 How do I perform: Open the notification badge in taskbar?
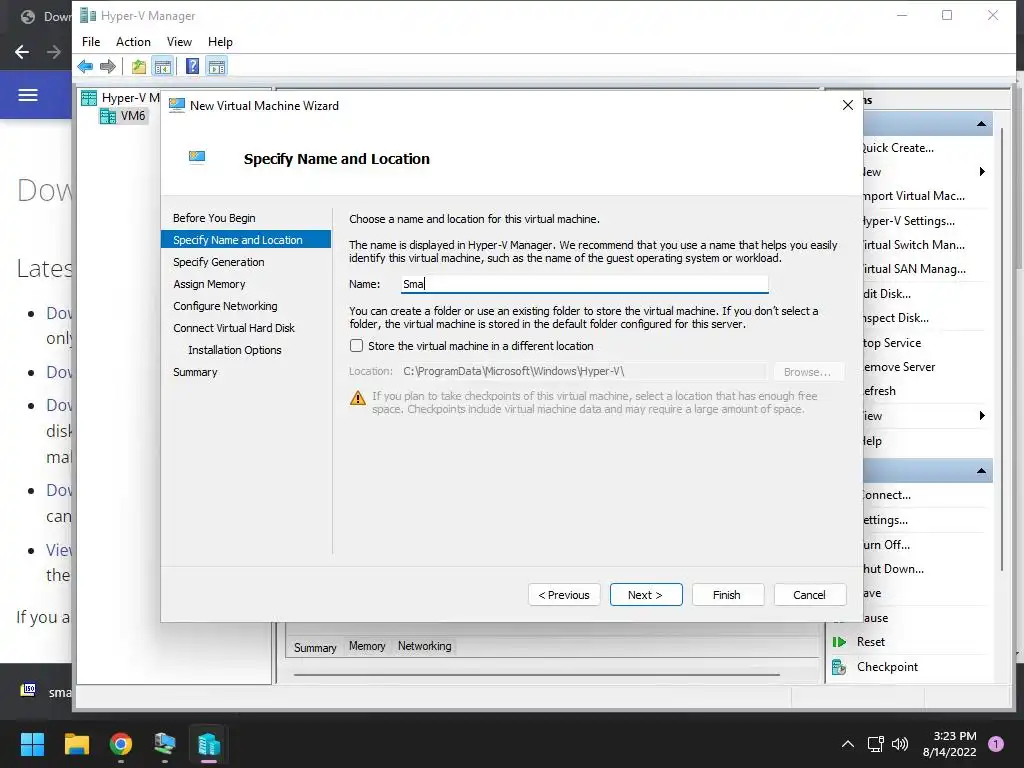click(x=996, y=743)
